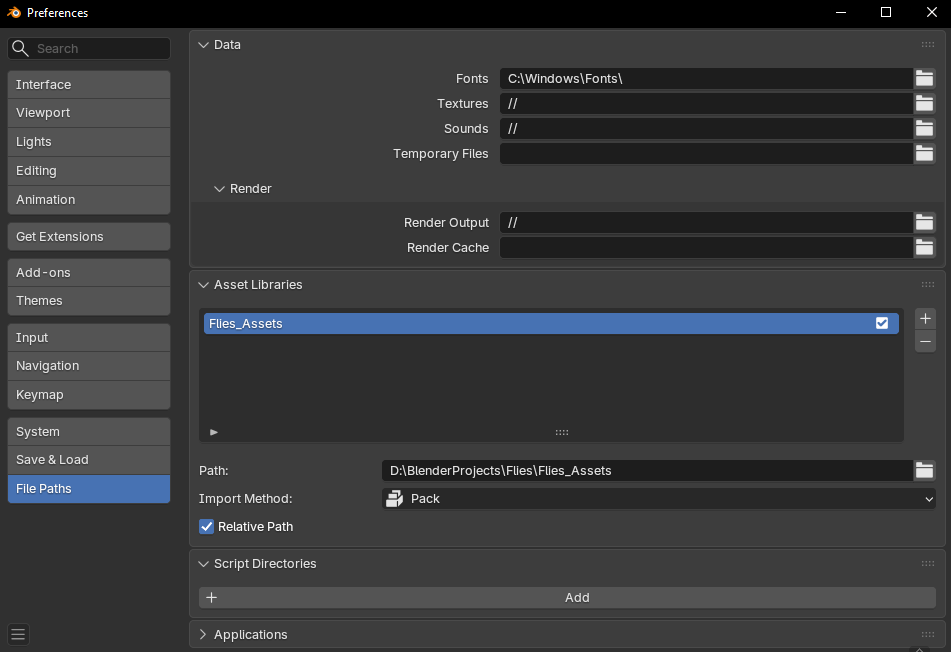Browse folder for Textures path
Screen dimensions: 951x652
(924, 104)
